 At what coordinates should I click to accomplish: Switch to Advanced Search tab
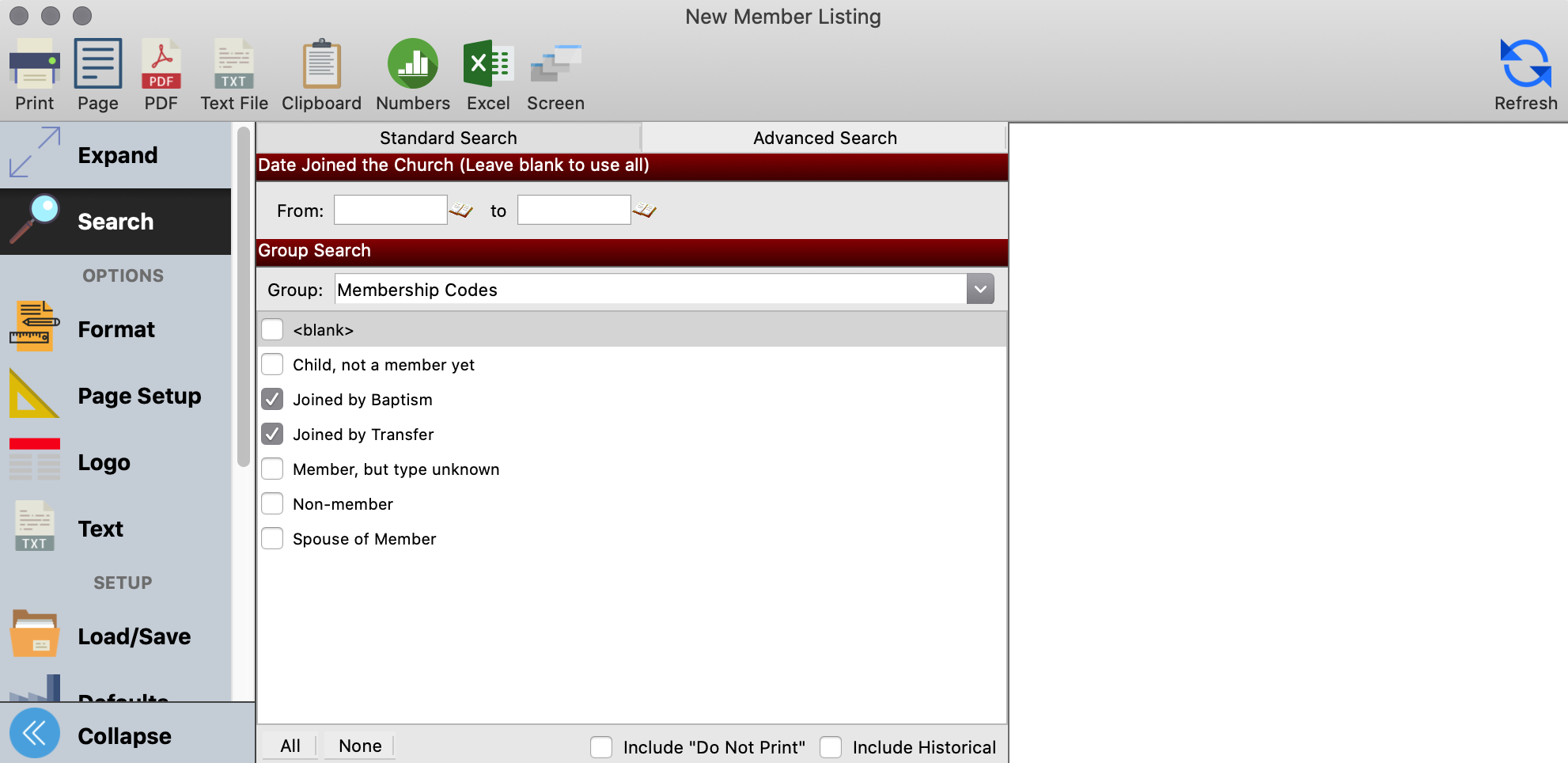click(x=824, y=138)
